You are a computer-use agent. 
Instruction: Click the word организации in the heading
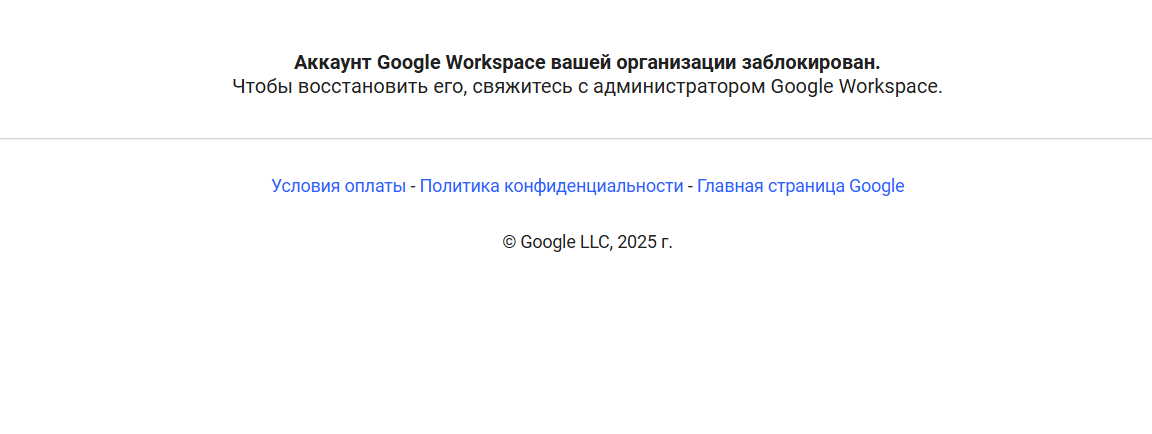pos(675,63)
